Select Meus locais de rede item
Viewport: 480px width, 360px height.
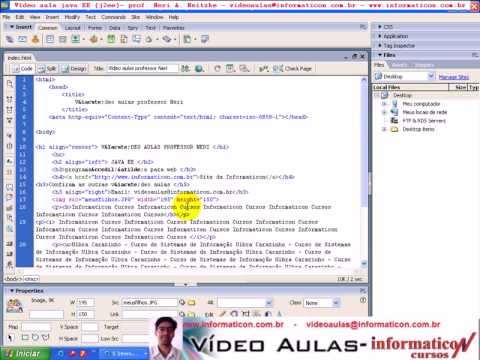click(424, 112)
